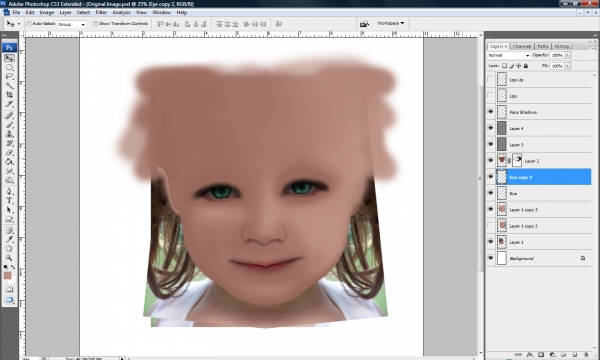Open the Normal blend mode dropdown
The height and width of the screenshot is (360, 600).
coord(509,55)
